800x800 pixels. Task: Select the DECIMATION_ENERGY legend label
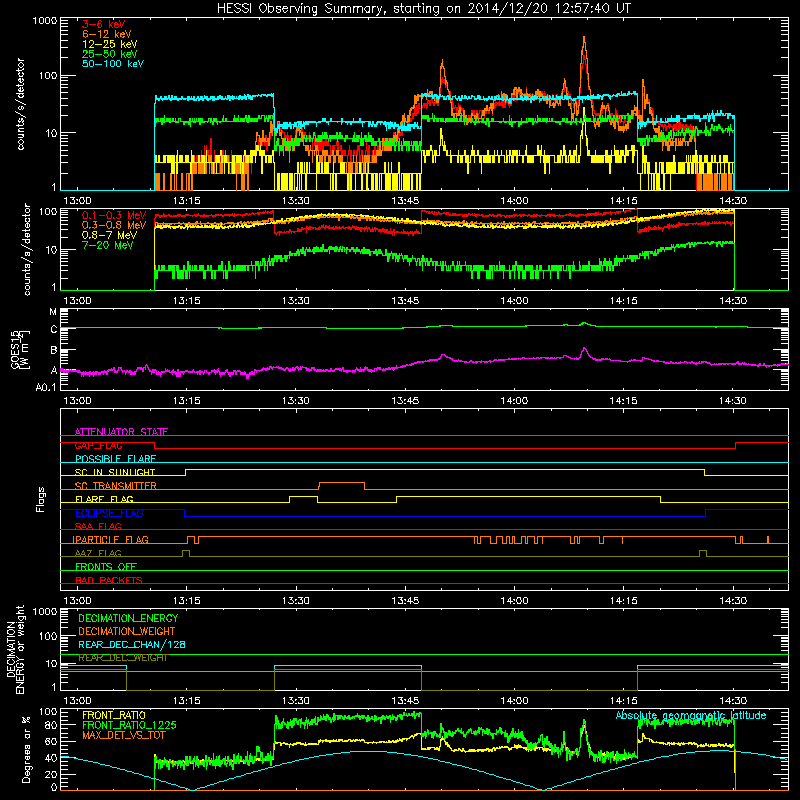tap(128, 618)
